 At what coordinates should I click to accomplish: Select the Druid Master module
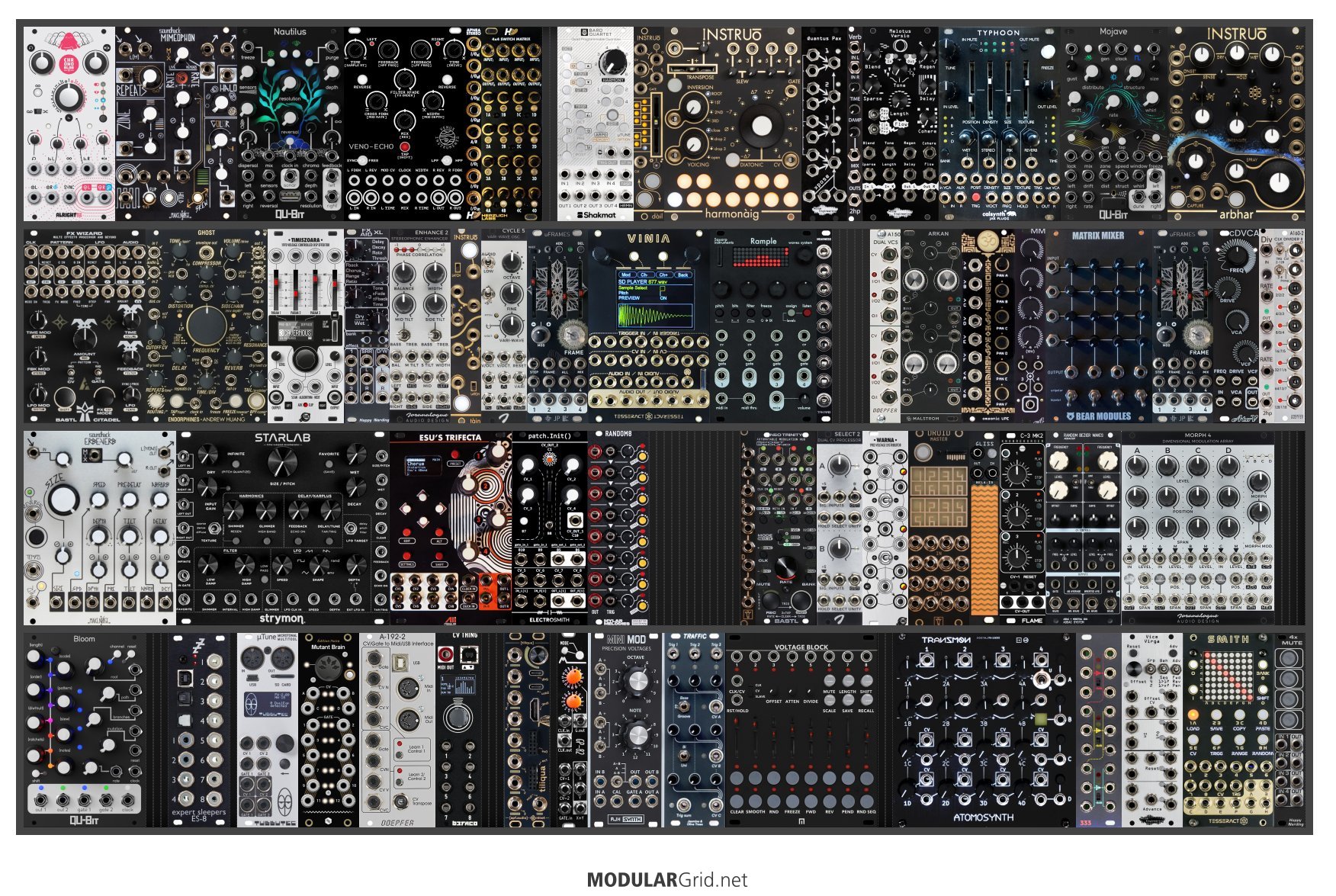[939, 528]
